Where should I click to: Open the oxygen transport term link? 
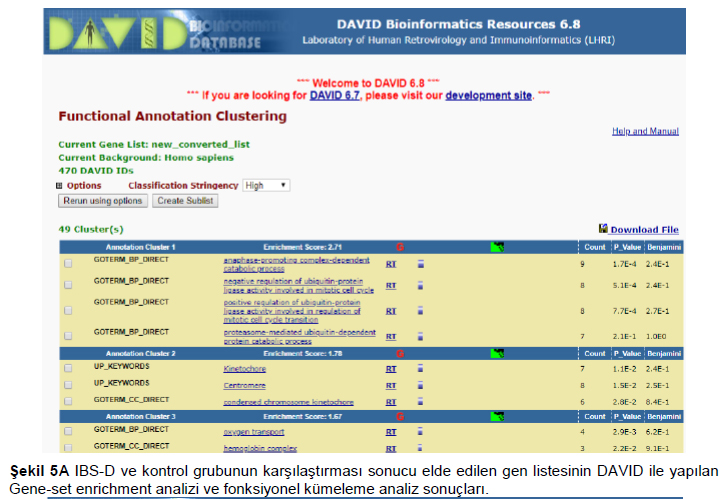(x=254, y=432)
